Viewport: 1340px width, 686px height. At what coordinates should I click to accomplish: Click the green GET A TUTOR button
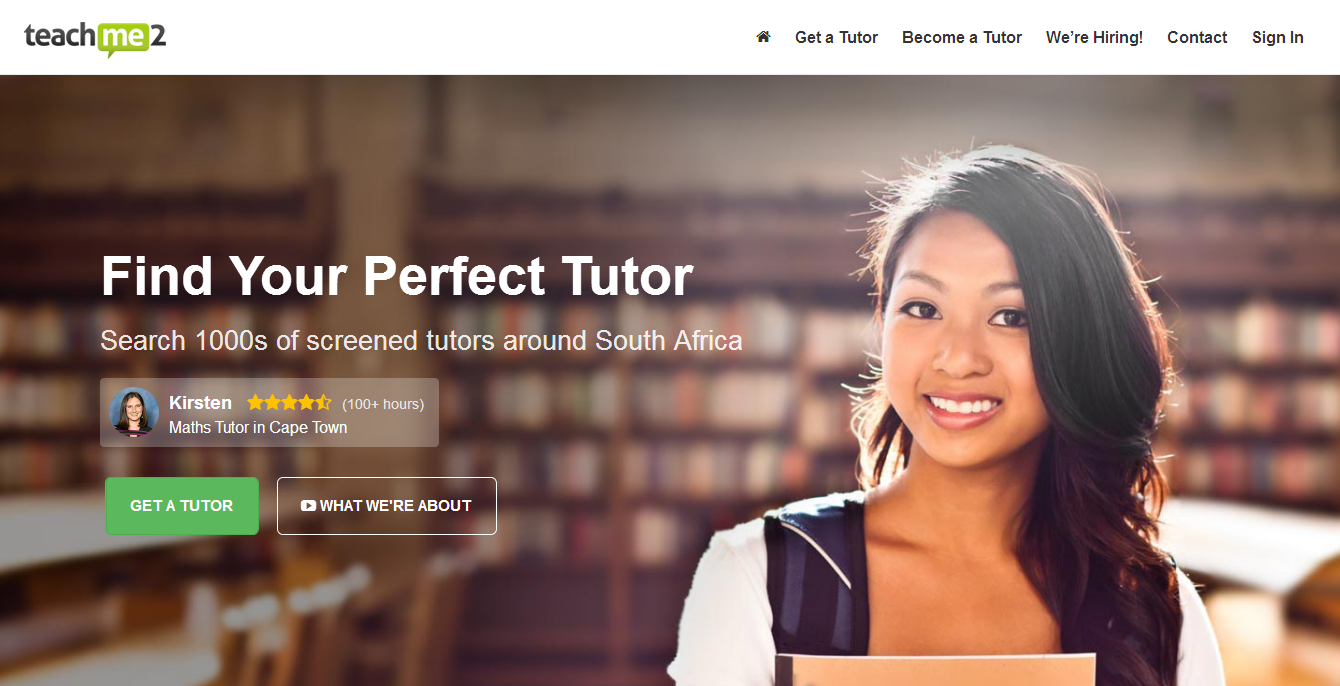182,506
